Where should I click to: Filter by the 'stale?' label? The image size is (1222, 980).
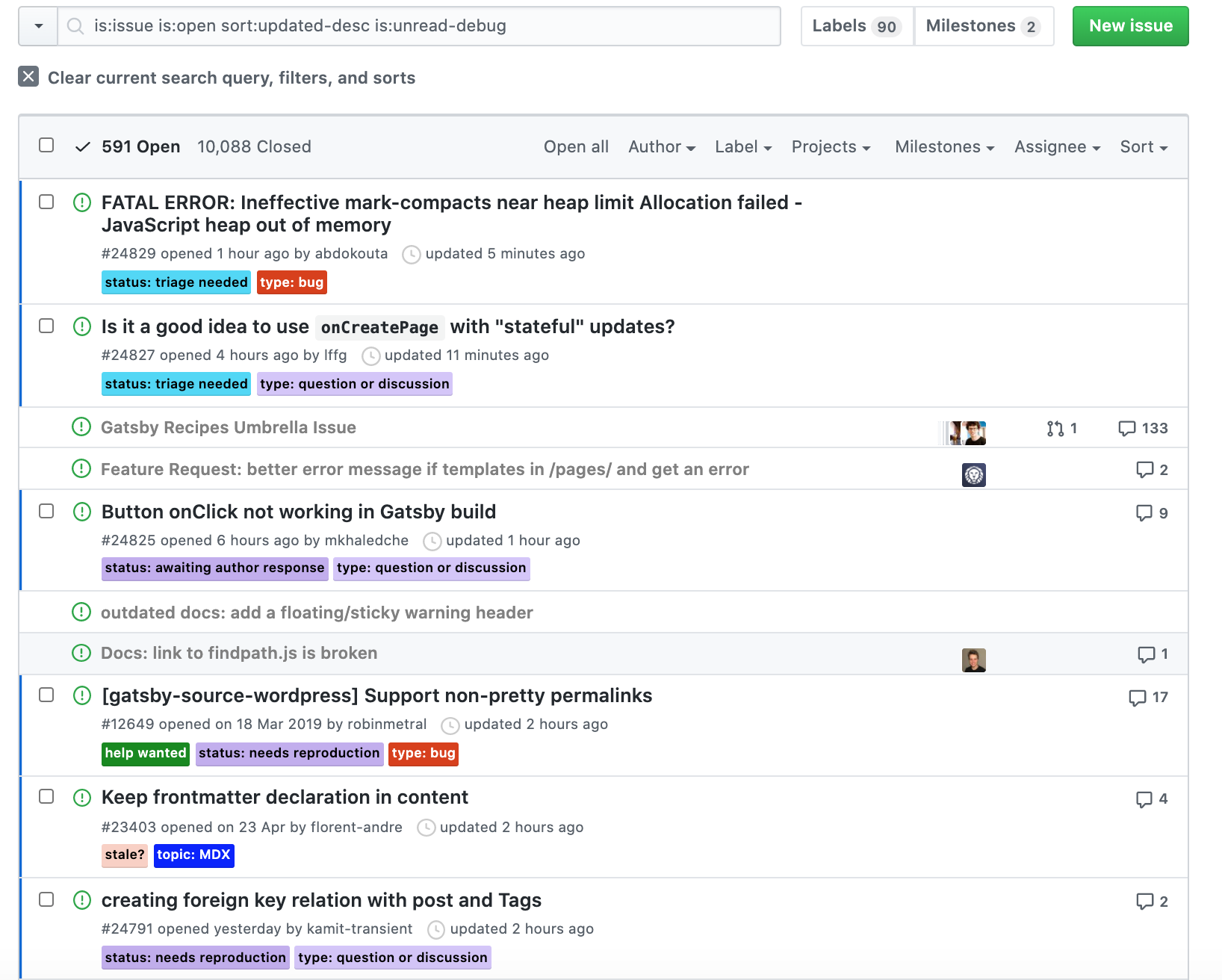click(125, 855)
